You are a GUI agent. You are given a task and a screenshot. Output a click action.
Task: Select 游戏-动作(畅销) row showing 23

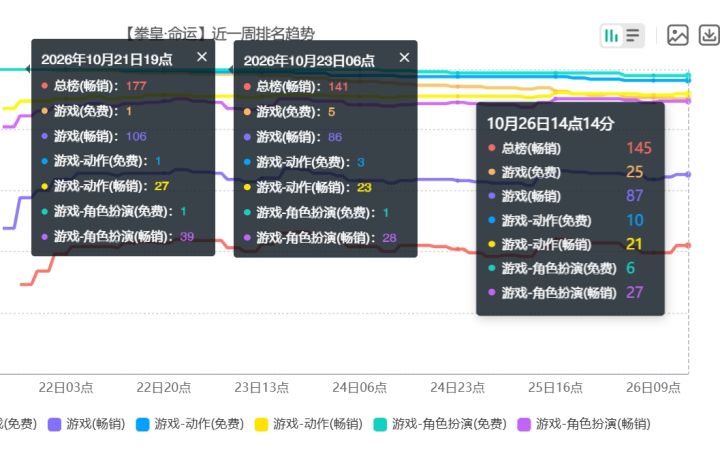point(307,187)
